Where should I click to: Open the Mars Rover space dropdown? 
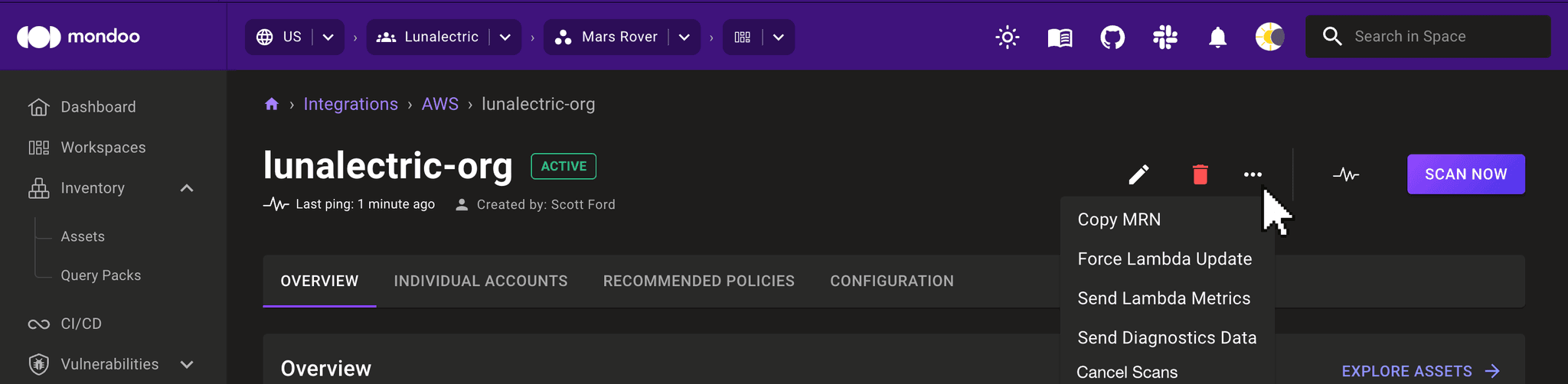coord(684,37)
